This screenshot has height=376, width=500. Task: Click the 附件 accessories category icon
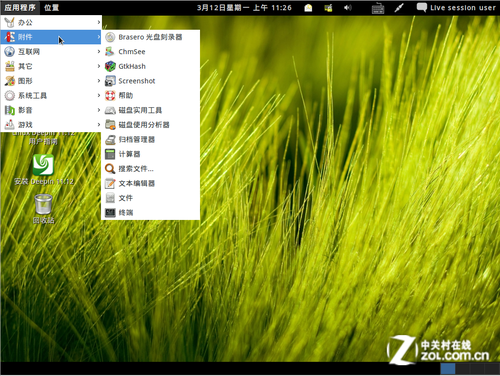coord(10,37)
